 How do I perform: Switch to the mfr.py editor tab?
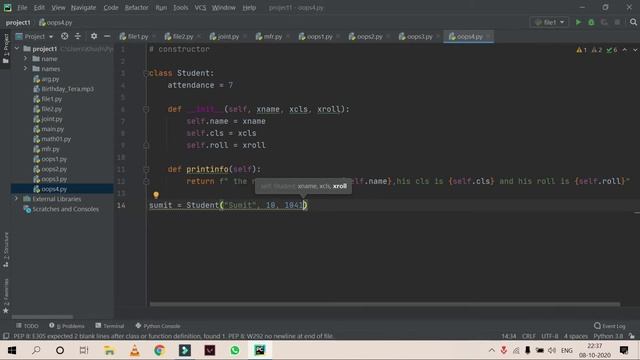pyautogui.click(x=273, y=36)
